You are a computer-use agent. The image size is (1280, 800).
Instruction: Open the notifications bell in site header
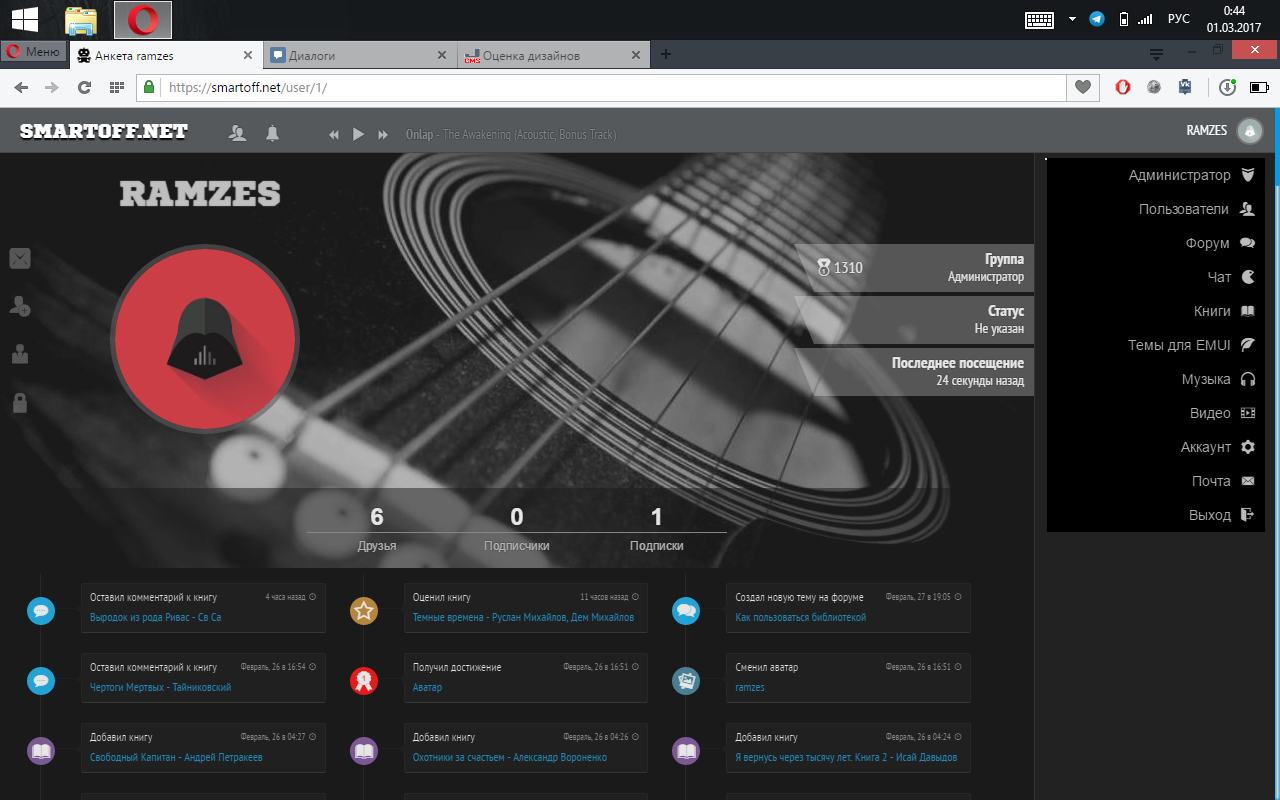(272, 133)
